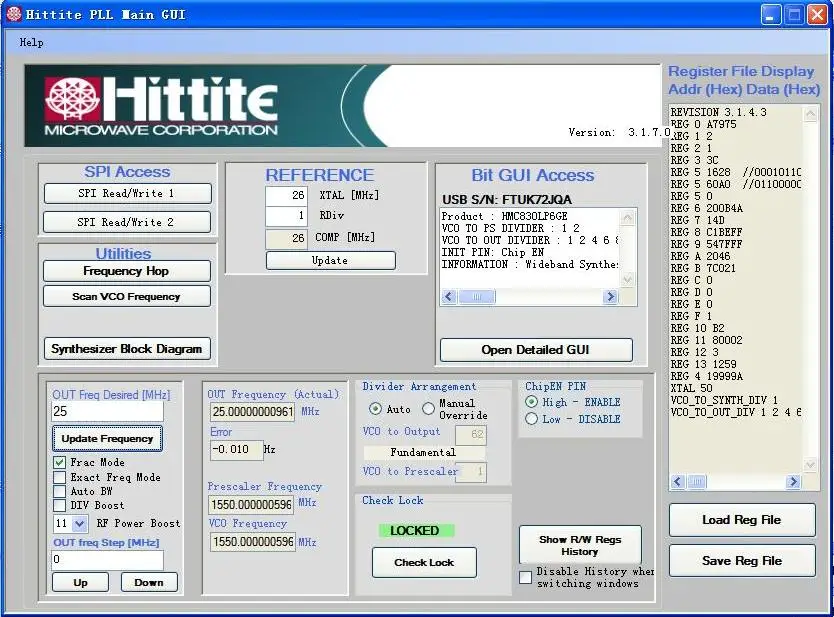
Task: Click the REFERENCE Update button
Action: (330, 260)
